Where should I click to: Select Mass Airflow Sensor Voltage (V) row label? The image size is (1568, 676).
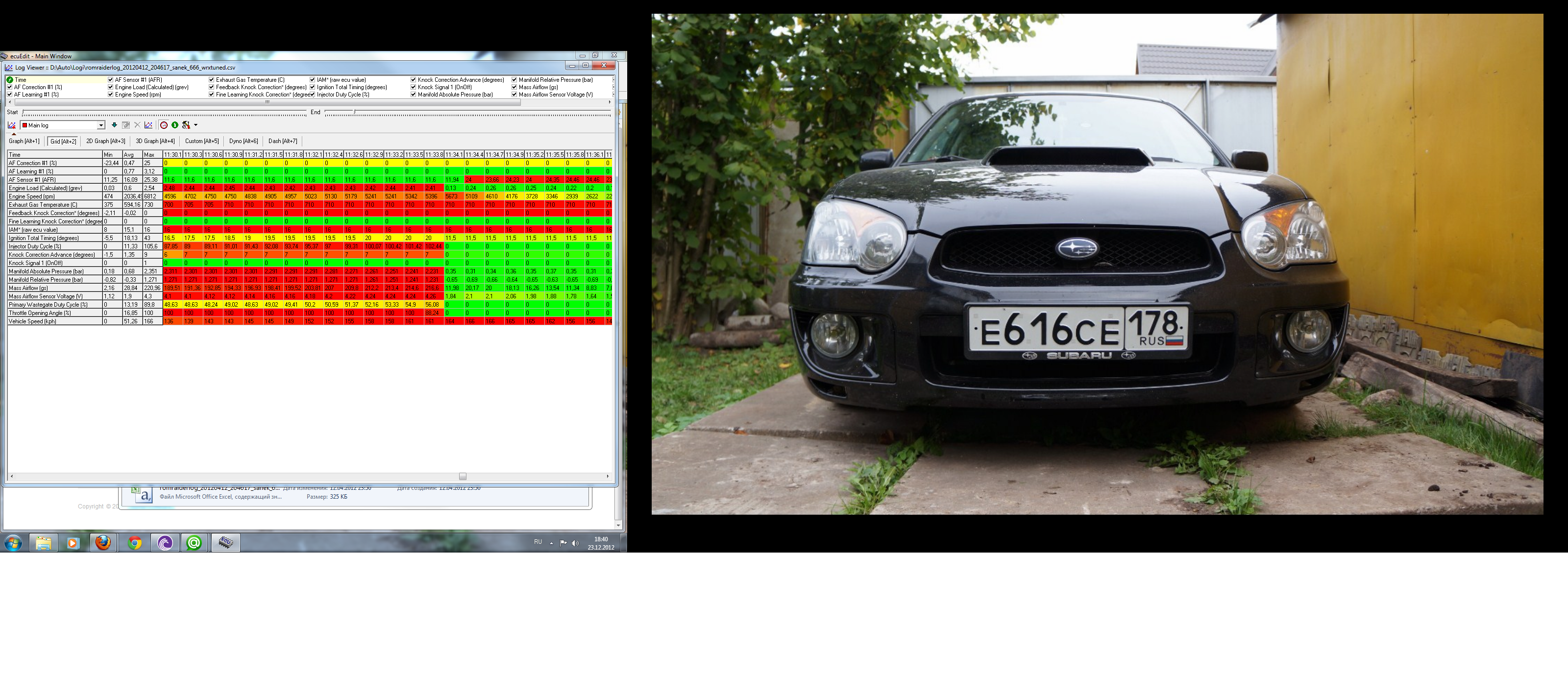55,296
